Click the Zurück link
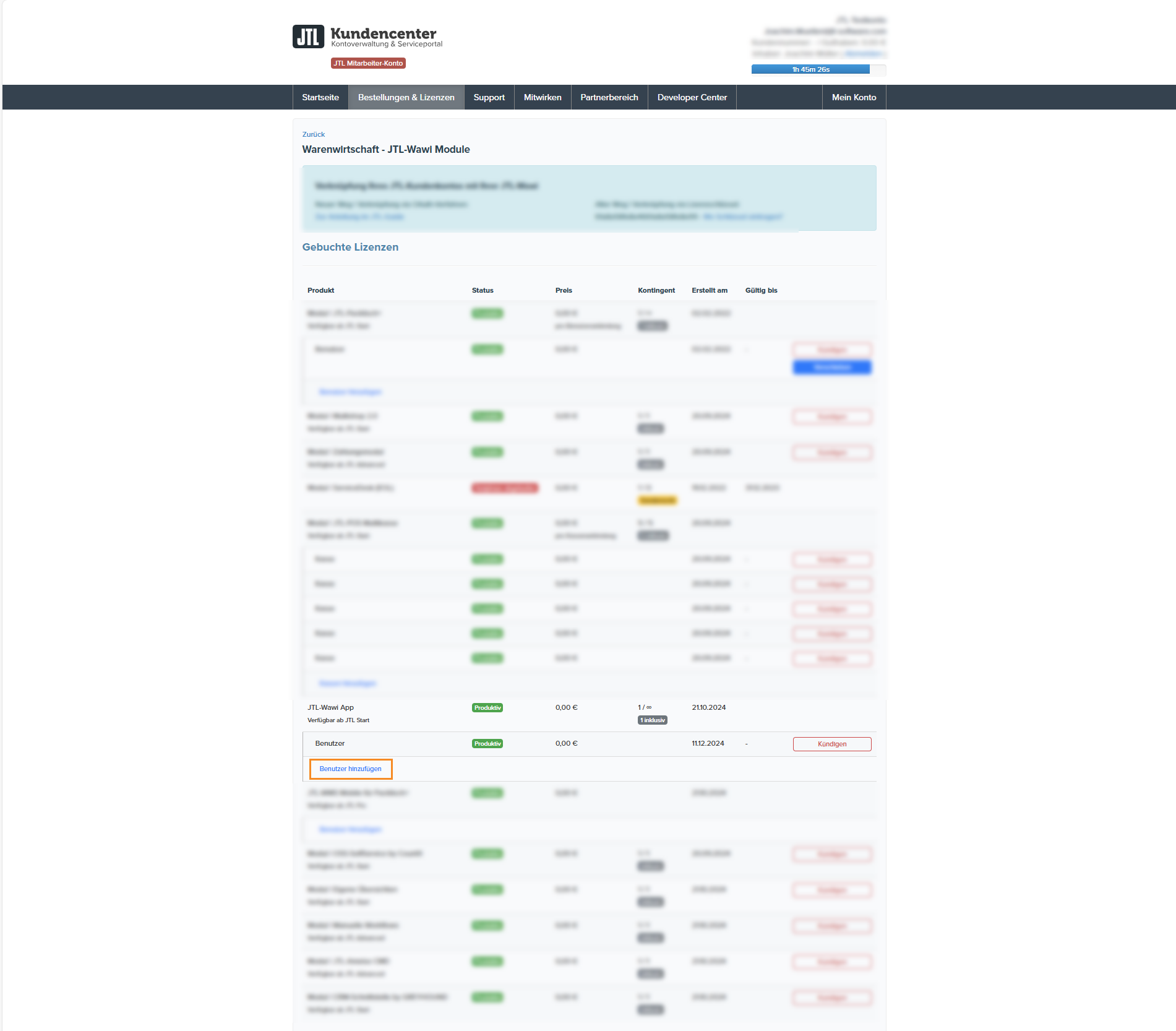Viewport: 1176px width, 1031px height. coord(313,134)
